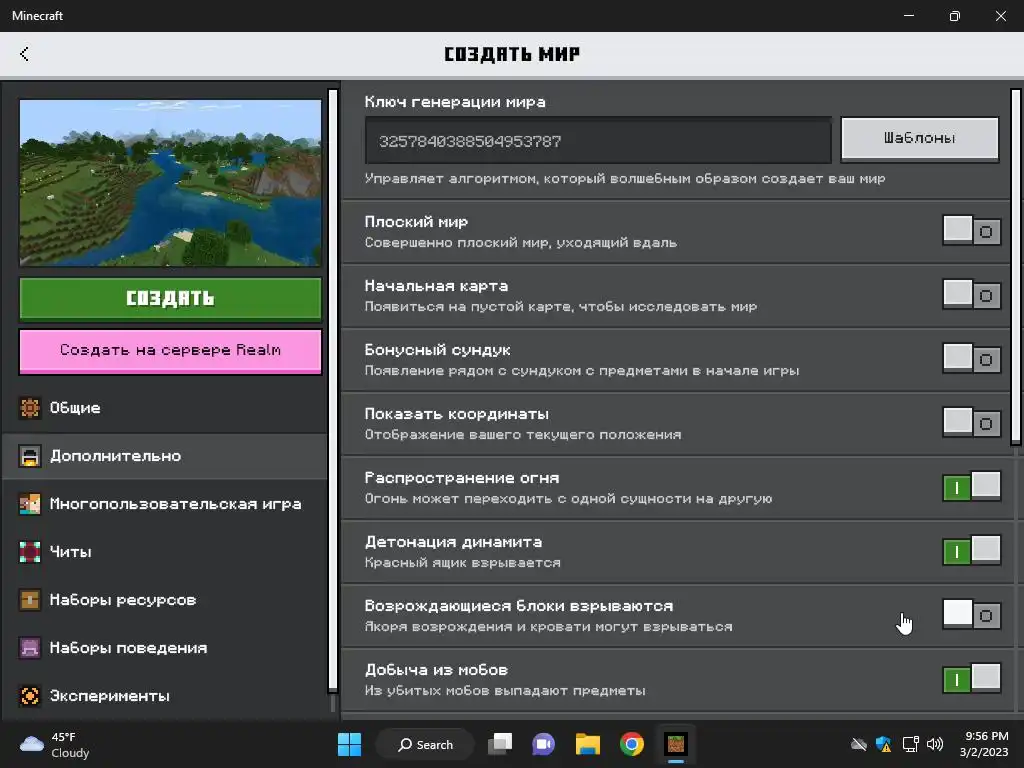Open the chat app in taskbar
Image resolution: width=1024 pixels, height=768 pixels.
point(543,744)
